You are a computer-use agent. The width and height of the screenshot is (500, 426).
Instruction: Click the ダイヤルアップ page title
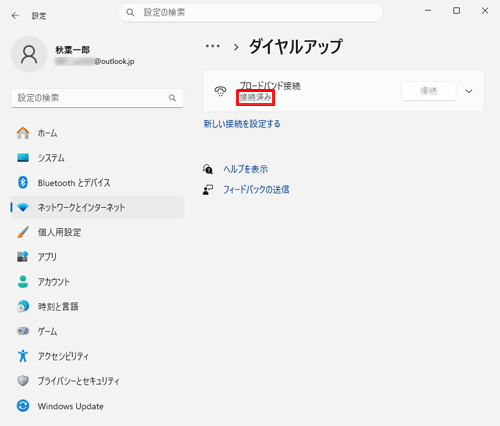(x=296, y=46)
